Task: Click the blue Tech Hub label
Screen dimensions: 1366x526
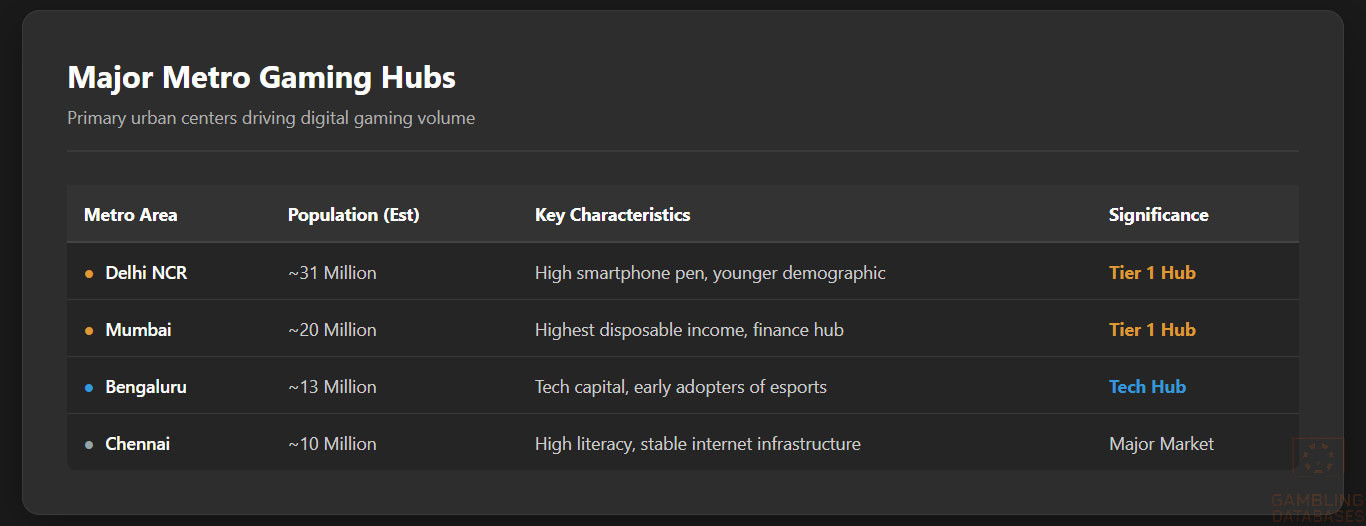Action: (x=1147, y=387)
